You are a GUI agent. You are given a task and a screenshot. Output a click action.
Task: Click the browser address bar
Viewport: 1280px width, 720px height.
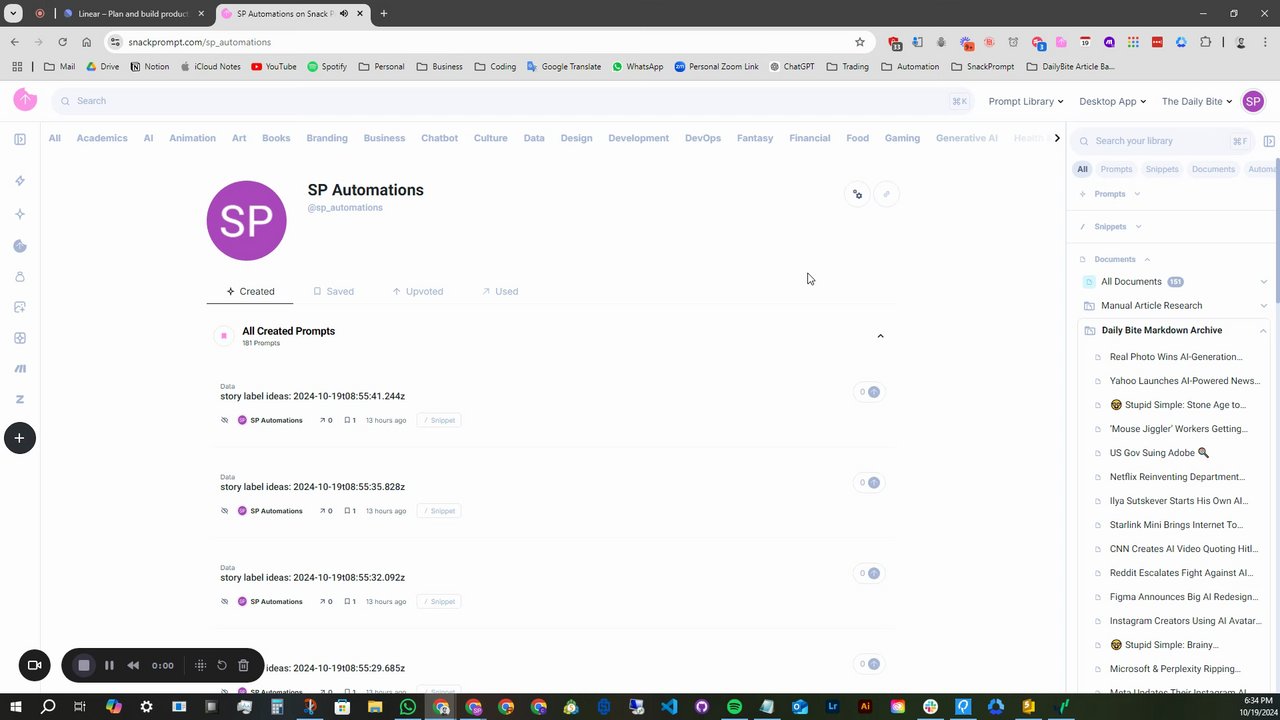[487, 42]
